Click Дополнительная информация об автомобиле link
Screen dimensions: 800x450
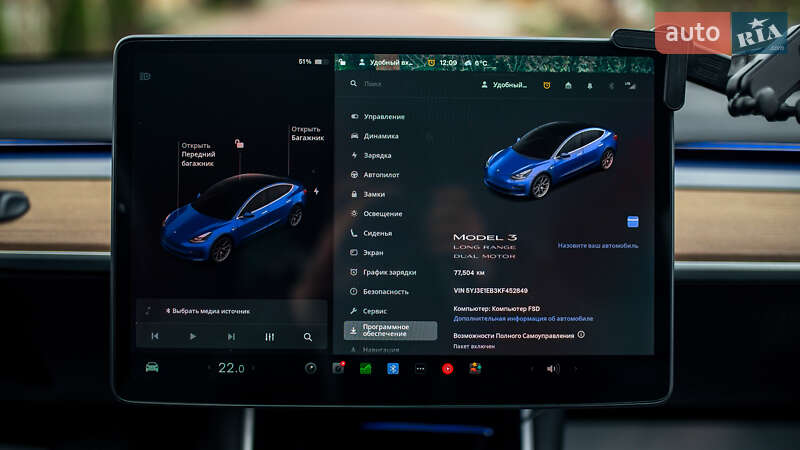click(523, 318)
